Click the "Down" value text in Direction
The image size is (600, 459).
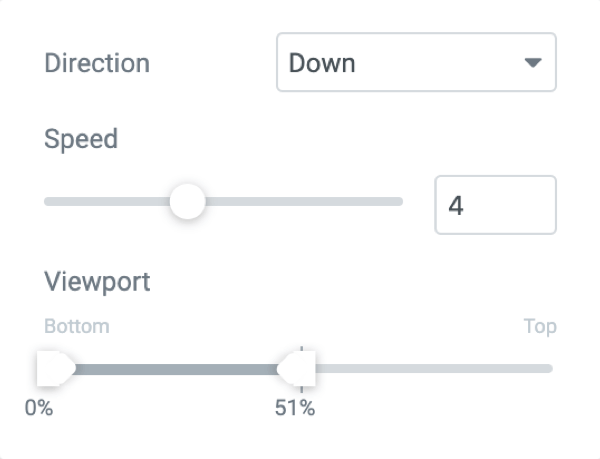point(322,63)
